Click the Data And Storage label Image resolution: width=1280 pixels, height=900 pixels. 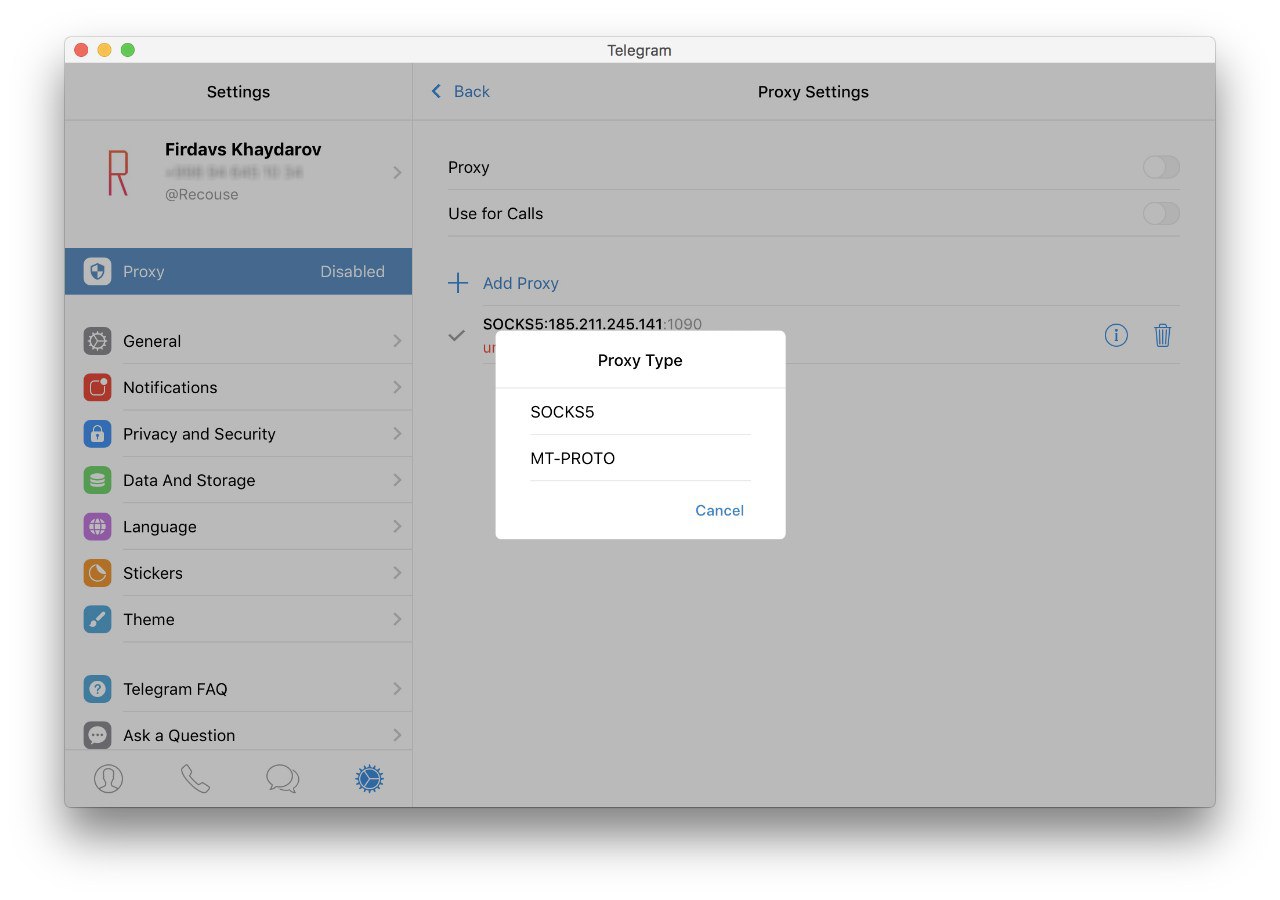click(x=189, y=480)
